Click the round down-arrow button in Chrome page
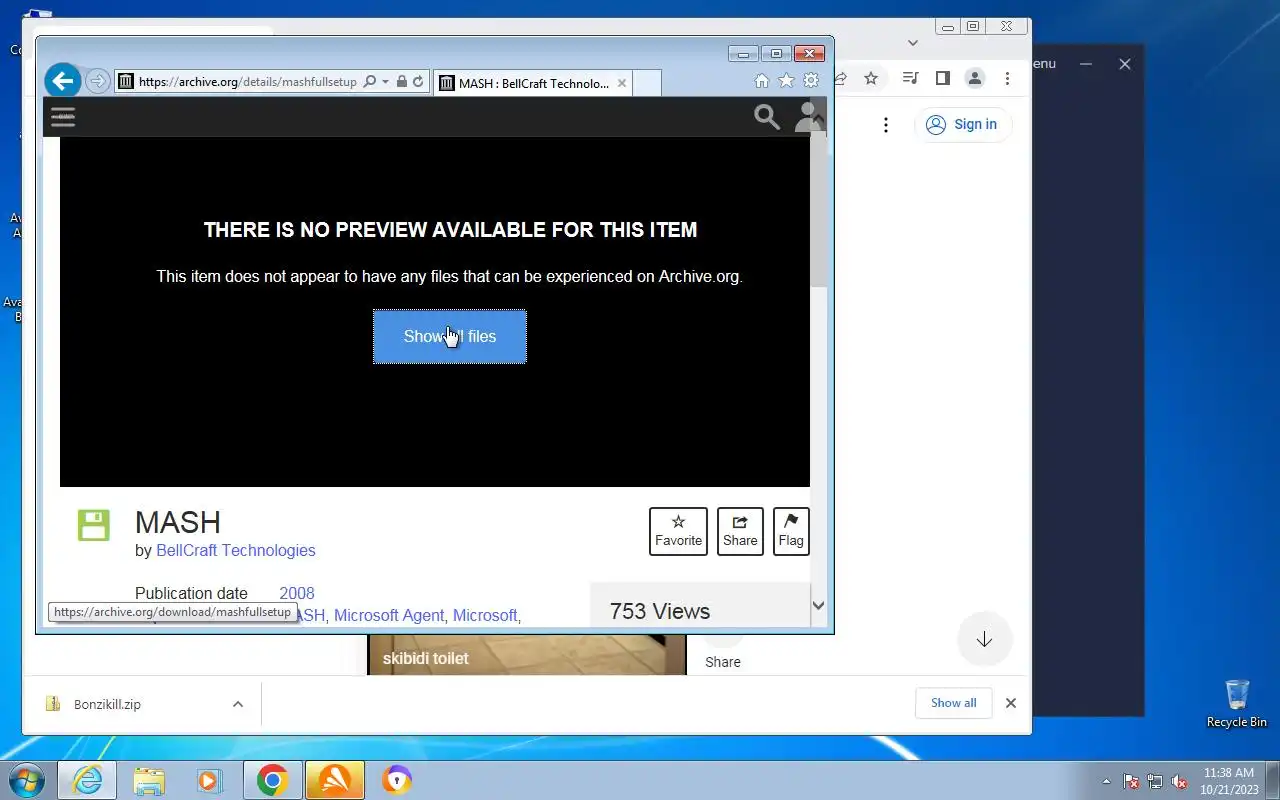Viewport: 1280px width, 800px height. pos(984,639)
